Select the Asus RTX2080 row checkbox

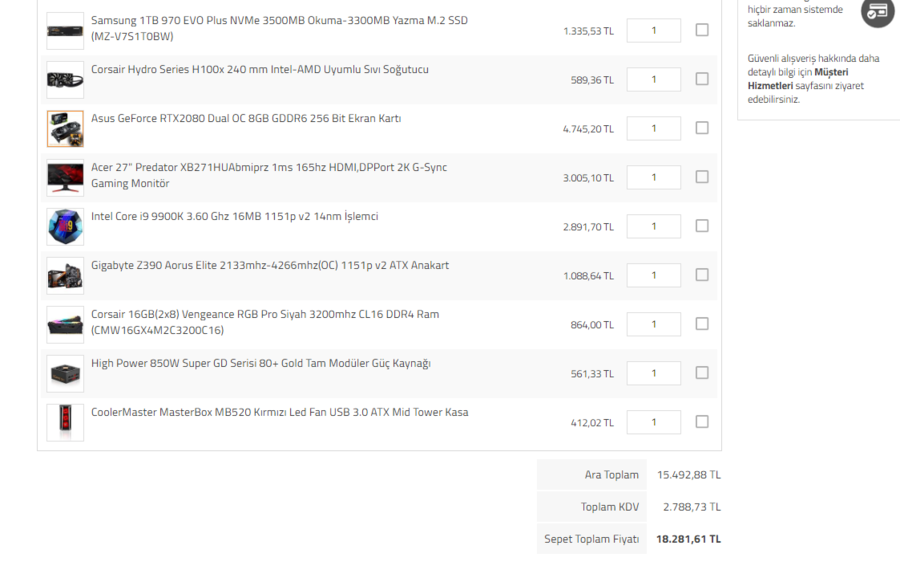click(702, 128)
